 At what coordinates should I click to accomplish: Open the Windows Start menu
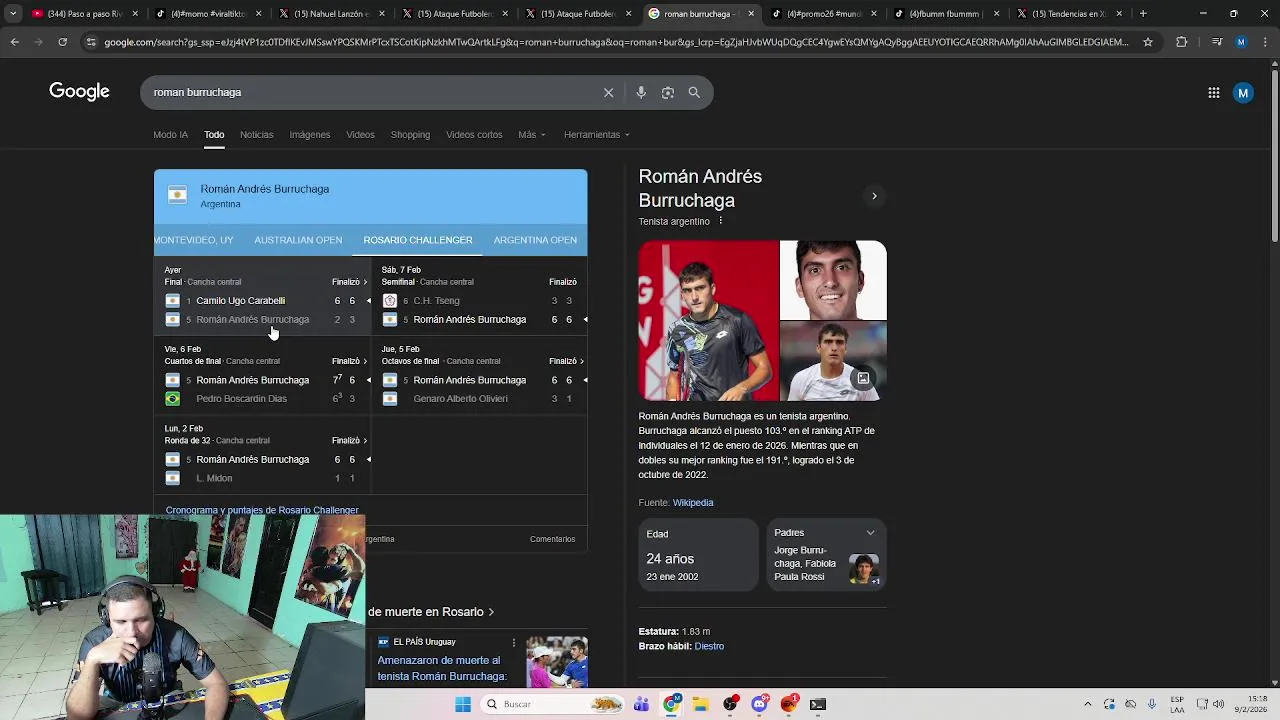point(463,704)
